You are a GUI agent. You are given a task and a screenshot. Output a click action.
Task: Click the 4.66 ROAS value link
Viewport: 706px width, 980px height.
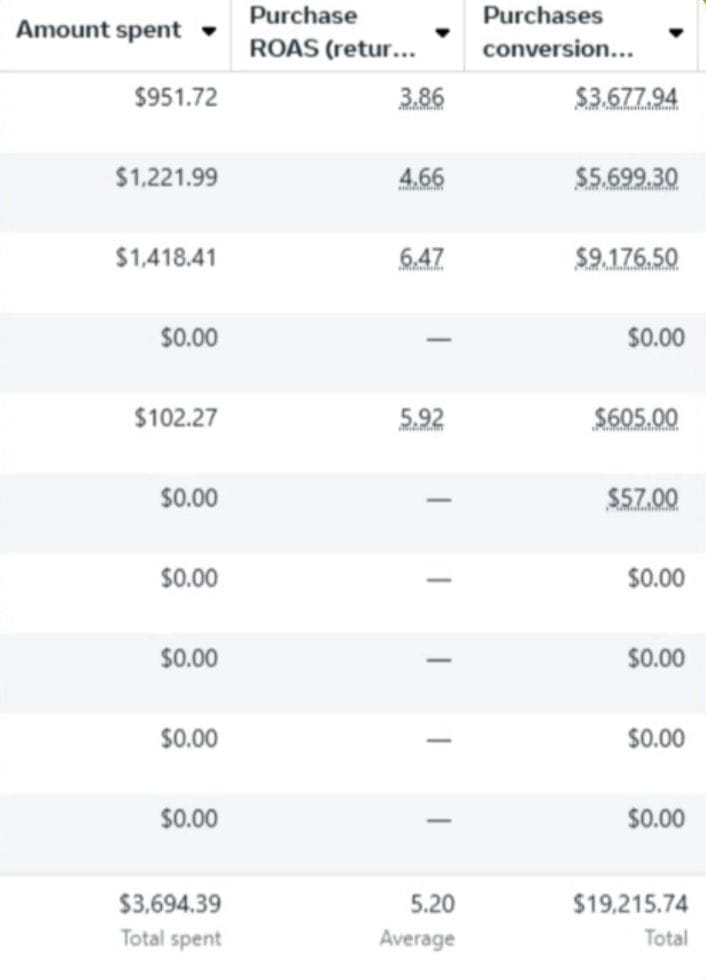click(421, 178)
